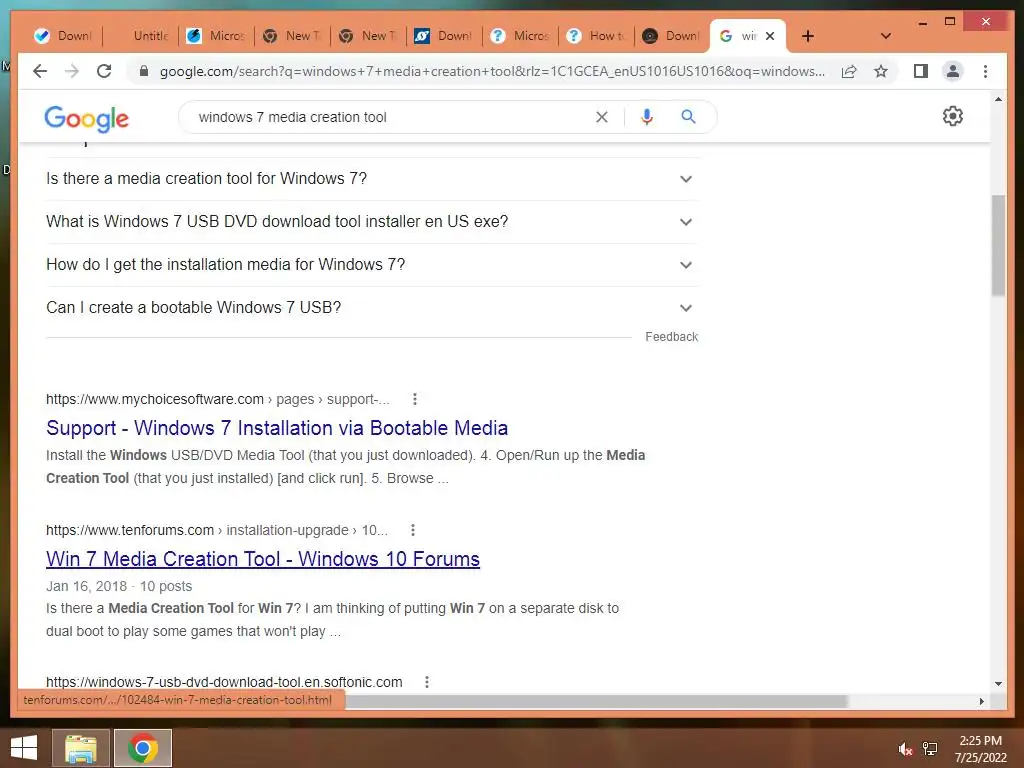The image size is (1024, 768).
Task: Expand "What is Windows 7 USB DVD download tool" question
Action: click(372, 222)
